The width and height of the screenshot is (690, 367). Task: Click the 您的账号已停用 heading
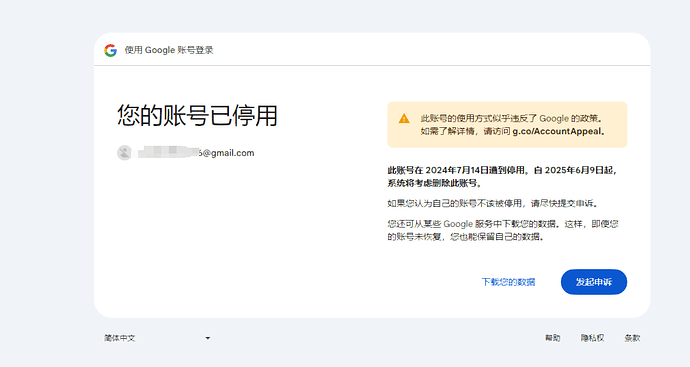coord(197,116)
